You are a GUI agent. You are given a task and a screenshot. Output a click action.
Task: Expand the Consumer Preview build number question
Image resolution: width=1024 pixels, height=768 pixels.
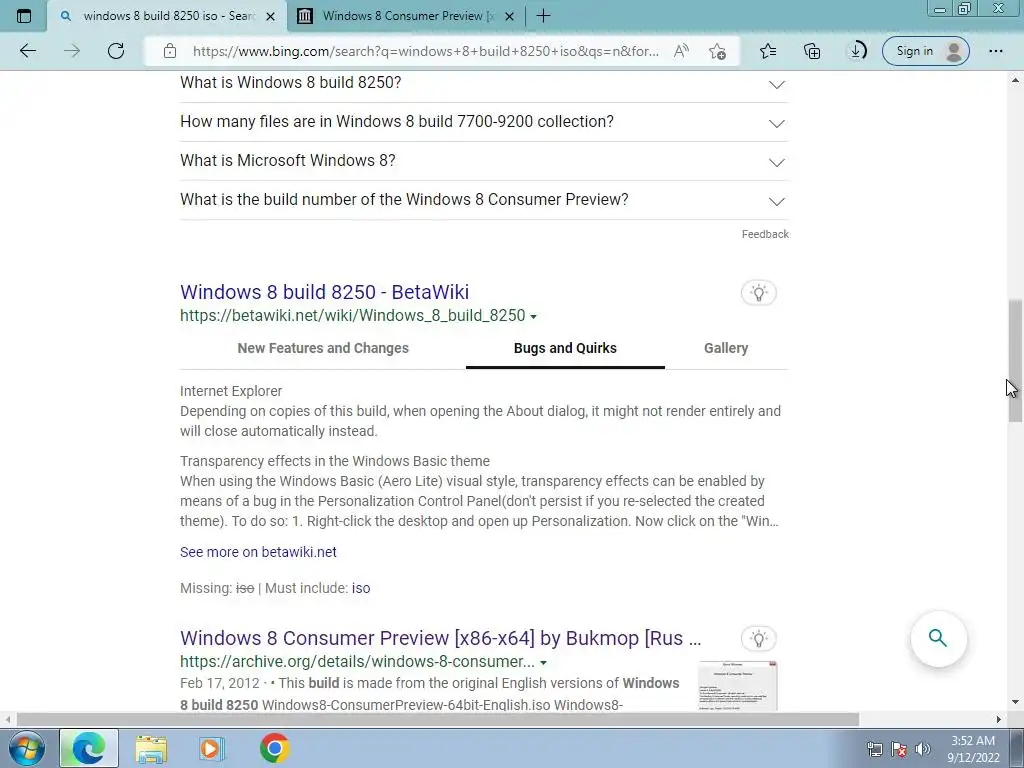coord(484,200)
